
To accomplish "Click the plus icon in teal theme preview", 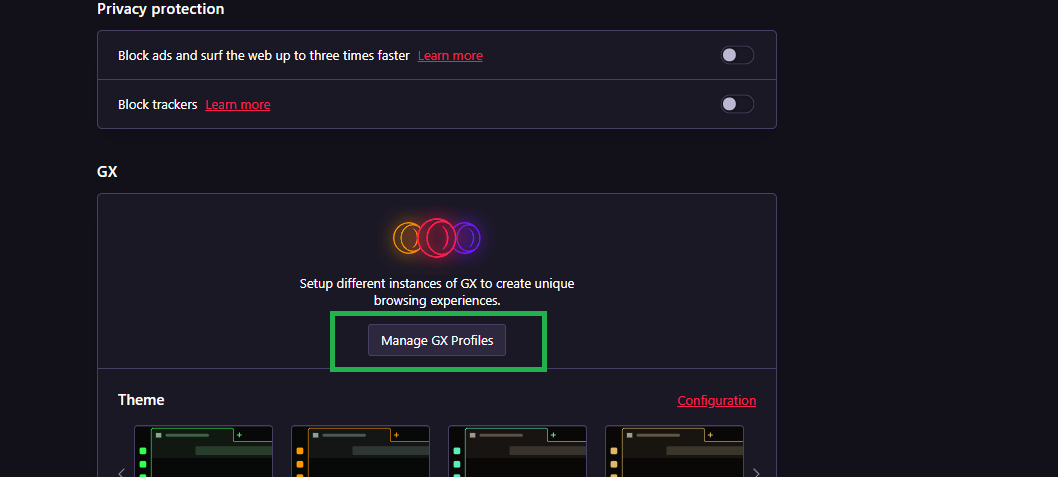I will (x=553, y=435).
